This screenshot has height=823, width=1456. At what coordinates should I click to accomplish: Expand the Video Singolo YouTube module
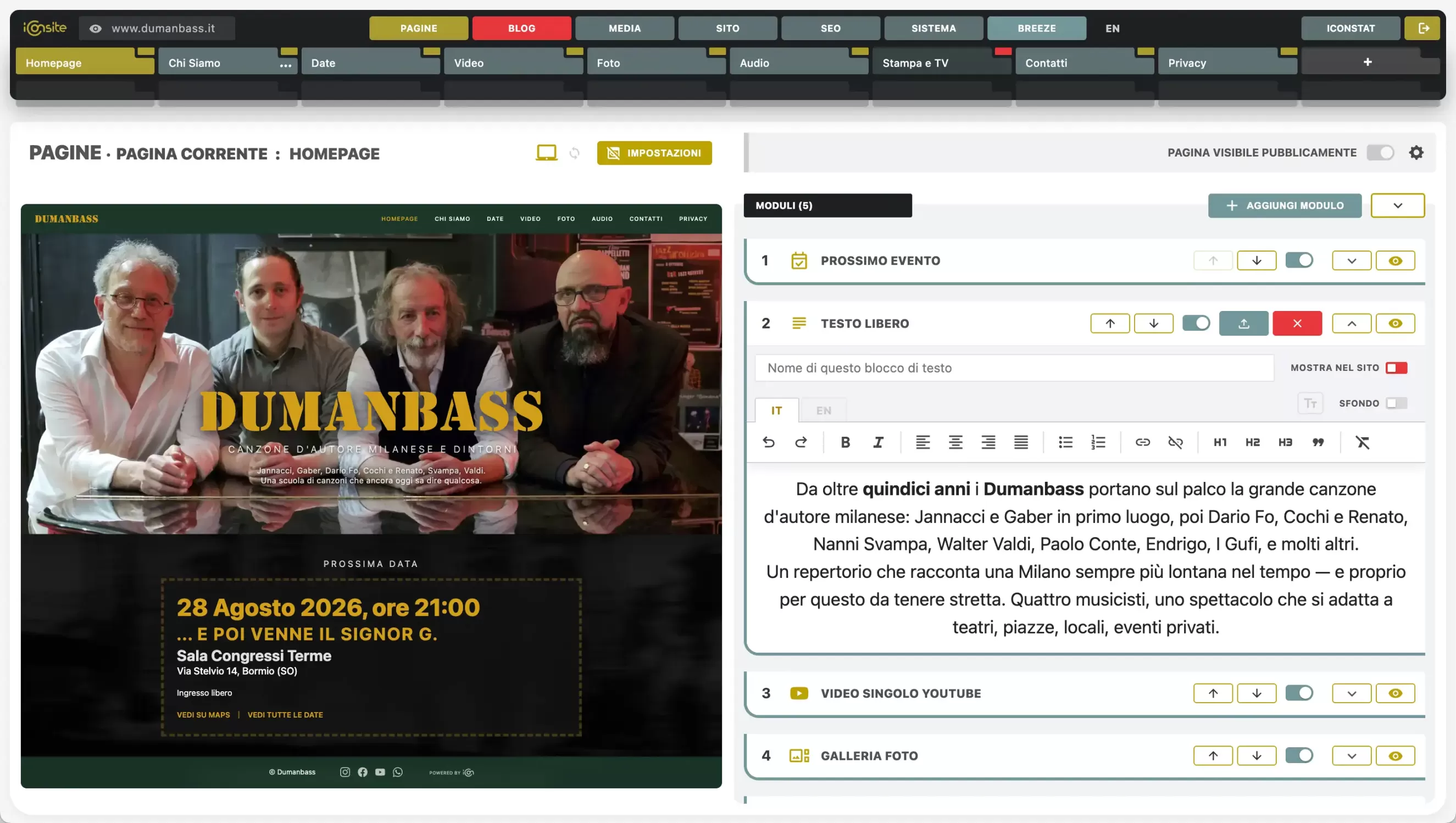[1352, 693]
